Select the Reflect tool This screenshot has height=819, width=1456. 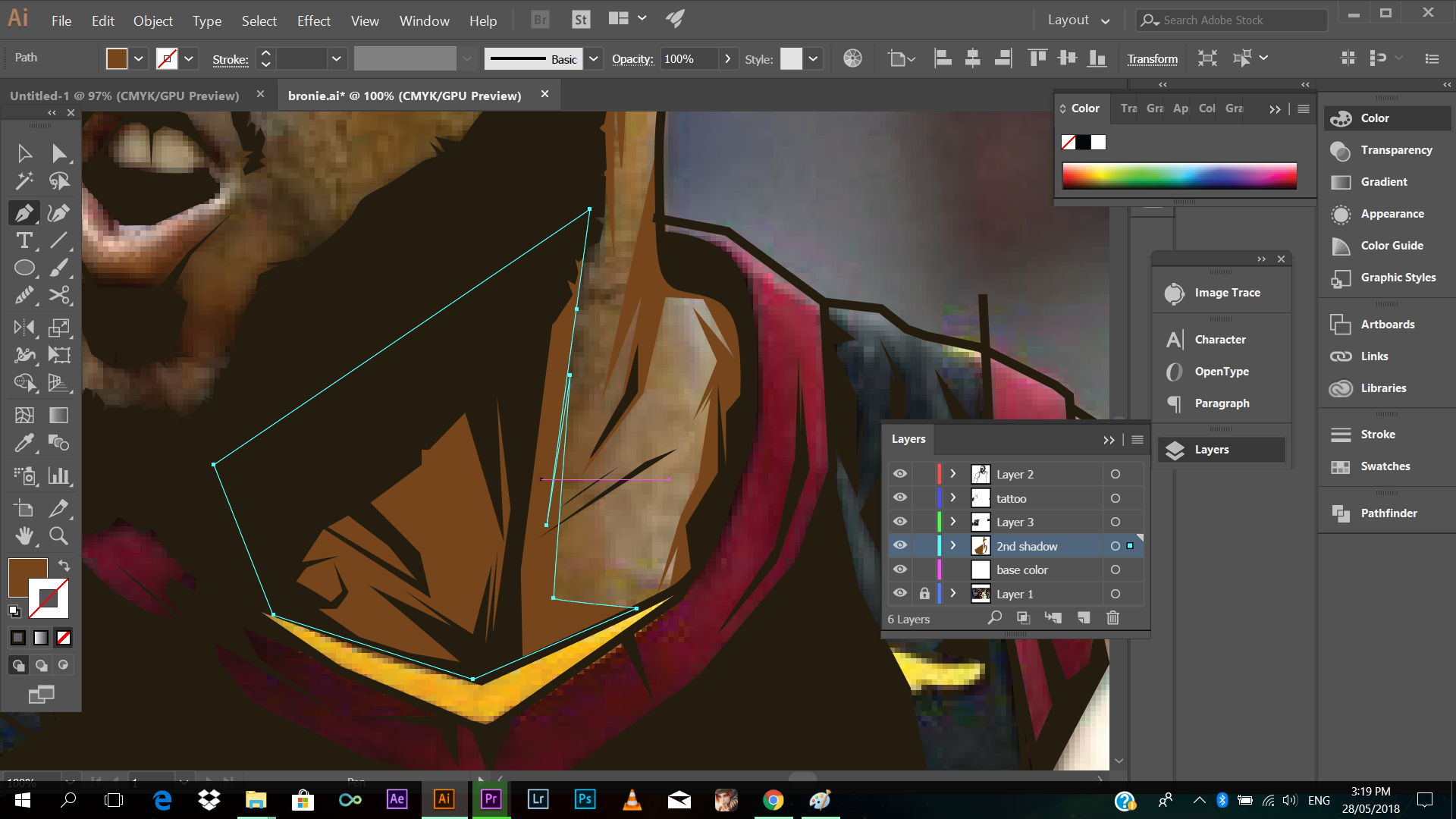click(x=24, y=328)
